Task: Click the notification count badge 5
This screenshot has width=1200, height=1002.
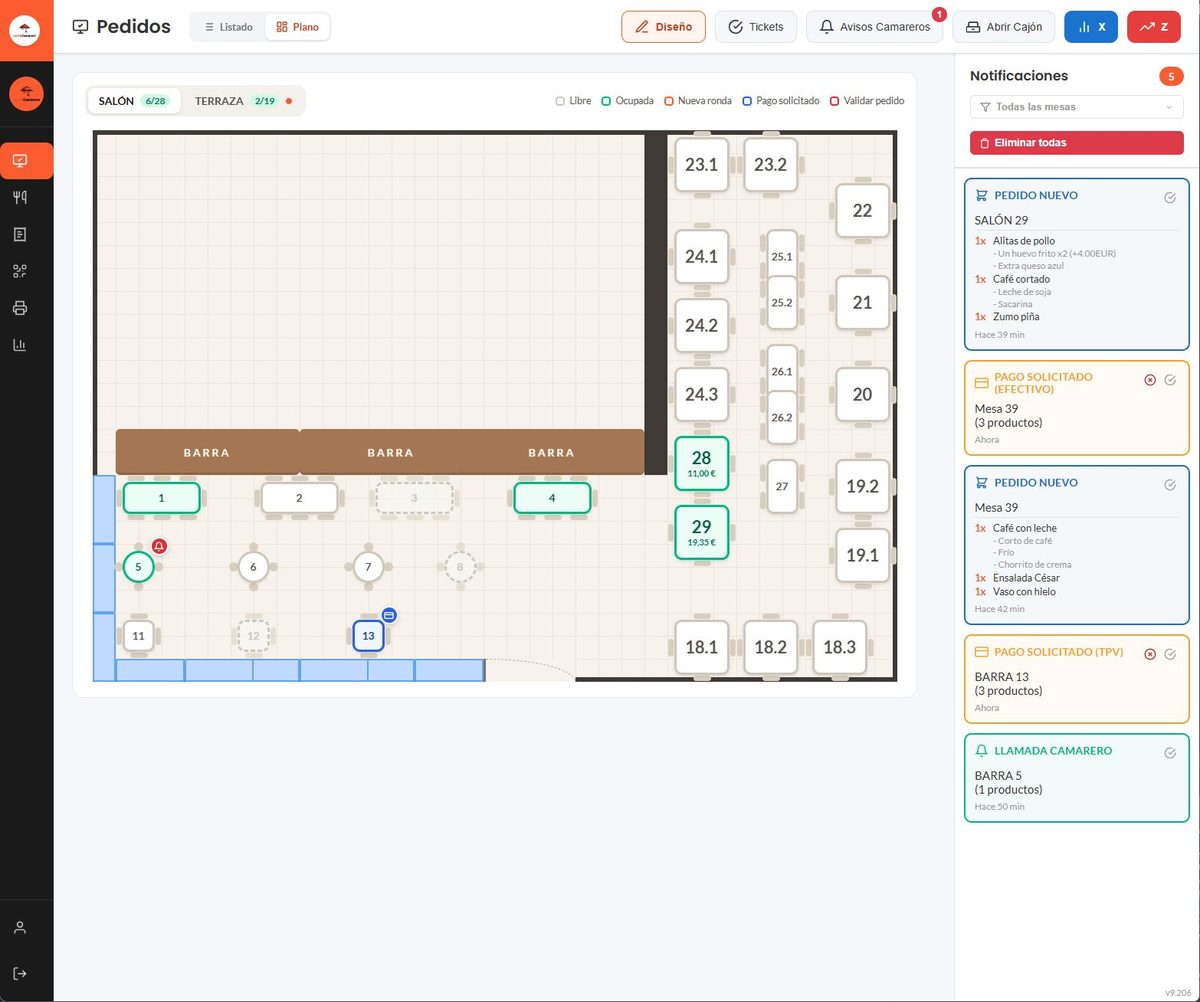Action: [x=1171, y=76]
